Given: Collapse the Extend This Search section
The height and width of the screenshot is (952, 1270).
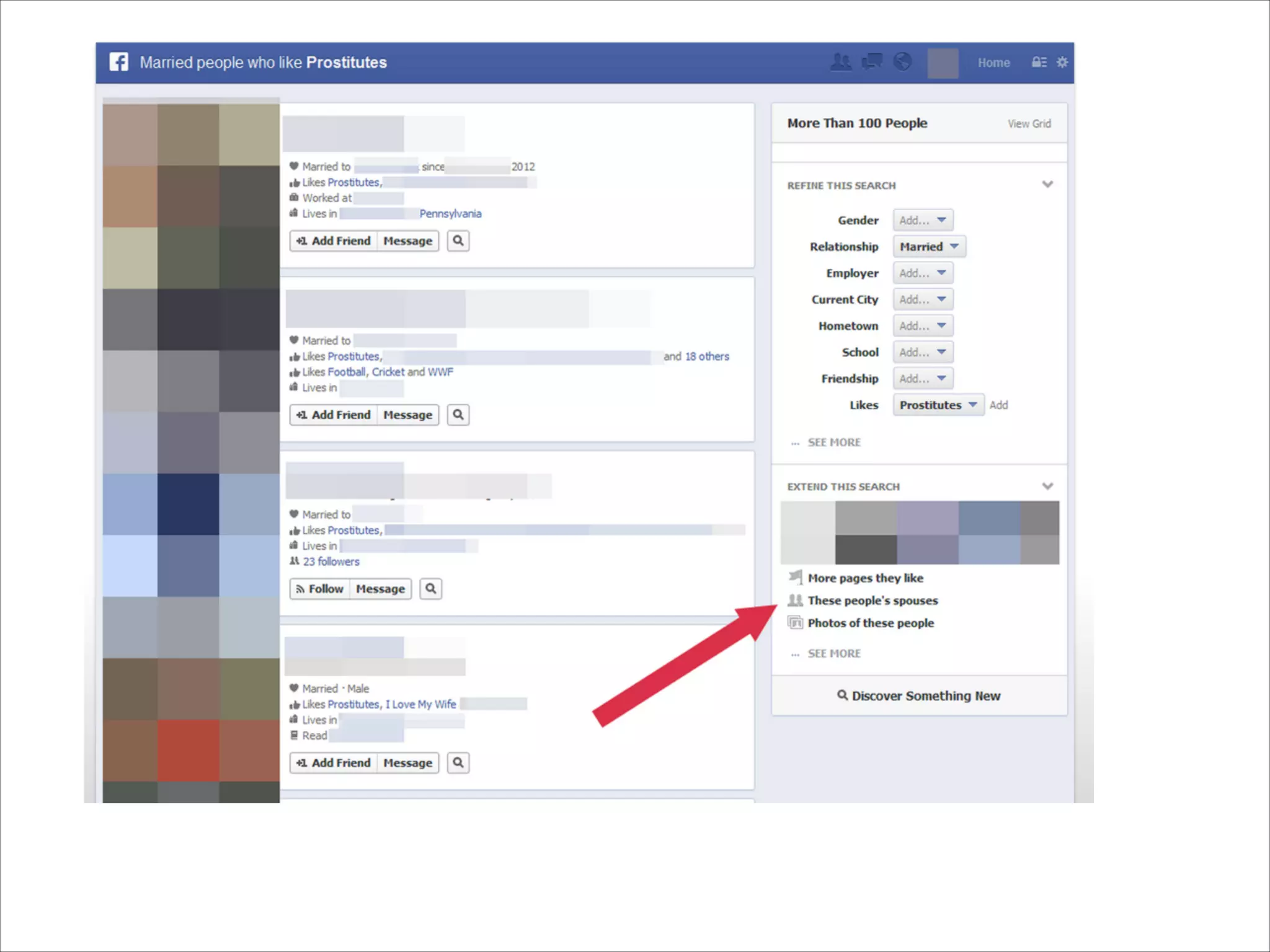Looking at the screenshot, I should 1047,486.
